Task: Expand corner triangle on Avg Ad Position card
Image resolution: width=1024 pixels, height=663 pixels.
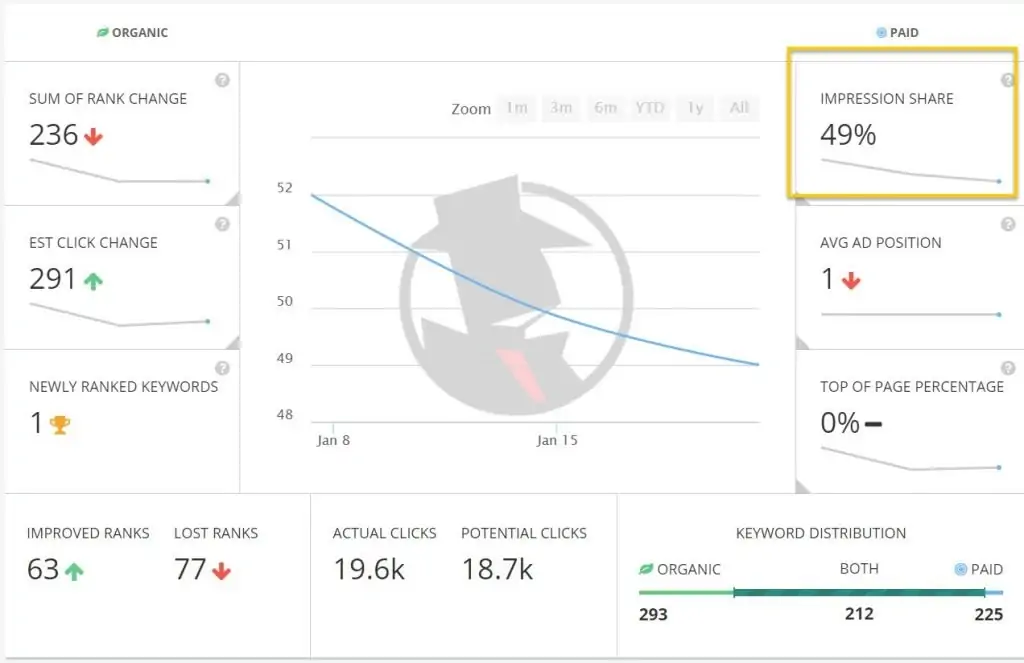Action: 803,342
